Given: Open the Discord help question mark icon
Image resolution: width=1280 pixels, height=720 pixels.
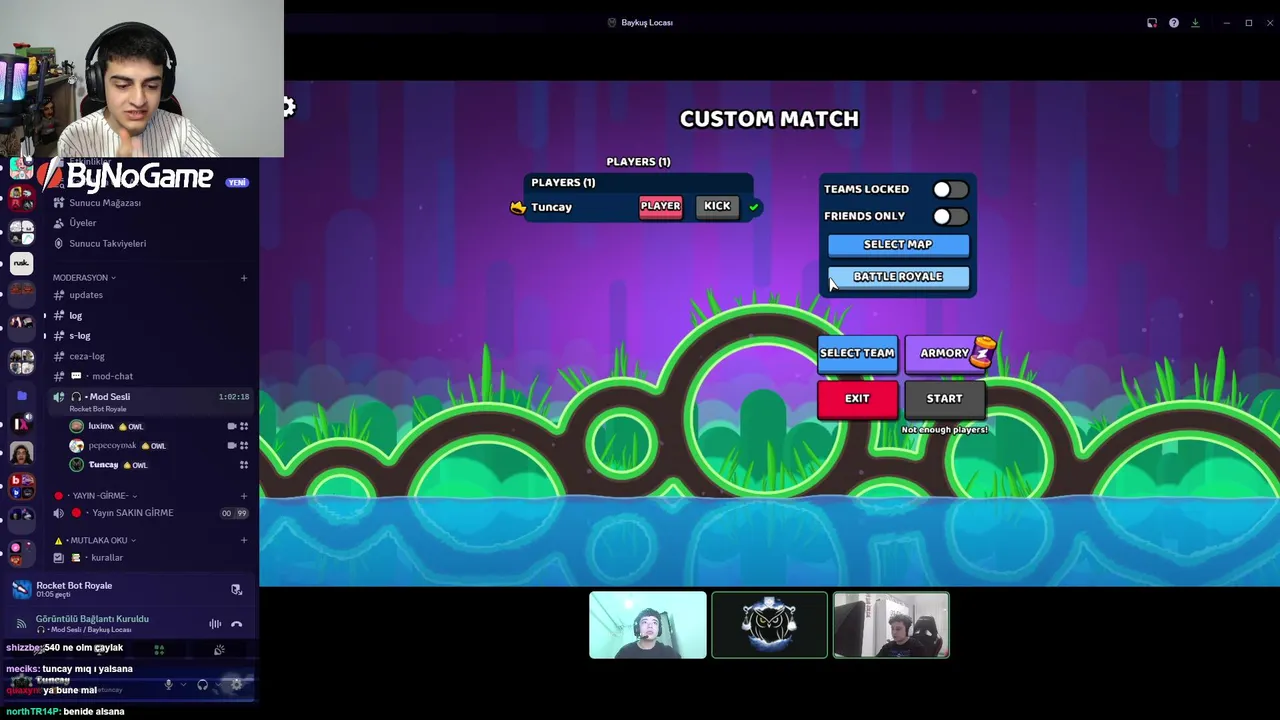Looking at the screenshot, I should [1174, 23].
